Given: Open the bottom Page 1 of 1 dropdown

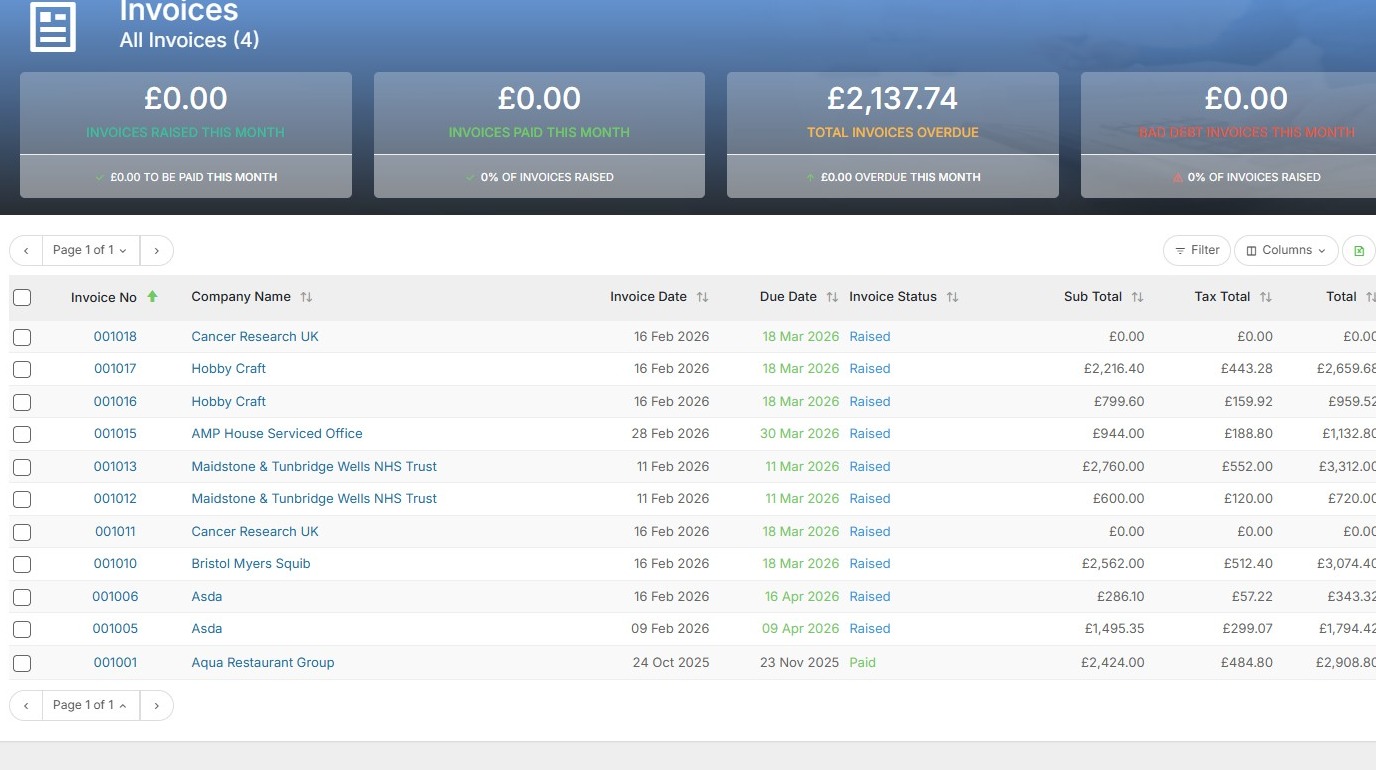Looking at the screenshot, I should click(90, 705).
